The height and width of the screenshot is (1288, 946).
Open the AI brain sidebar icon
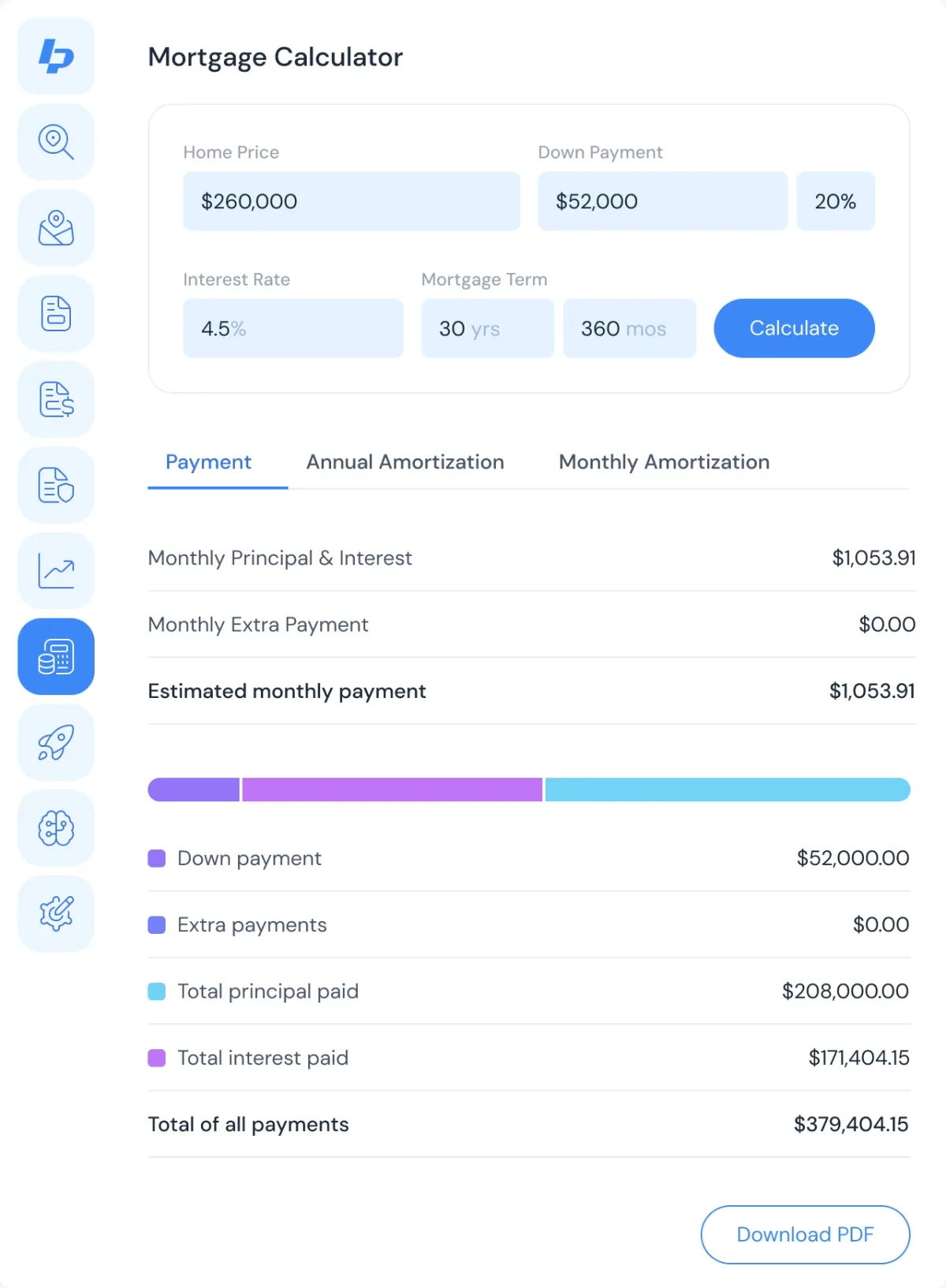tap(56, 828)
